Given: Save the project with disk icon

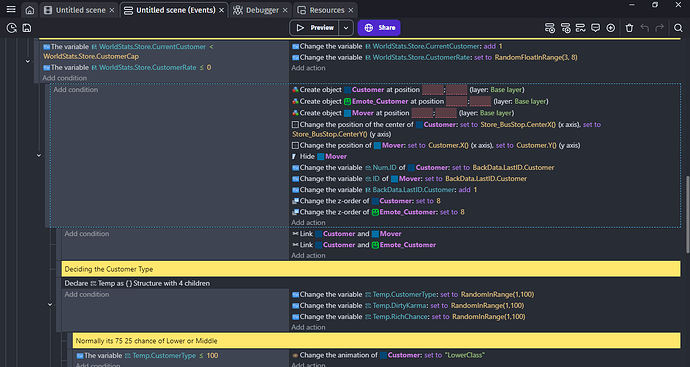Looking at the screenshot, I should [x=27, y=28].
